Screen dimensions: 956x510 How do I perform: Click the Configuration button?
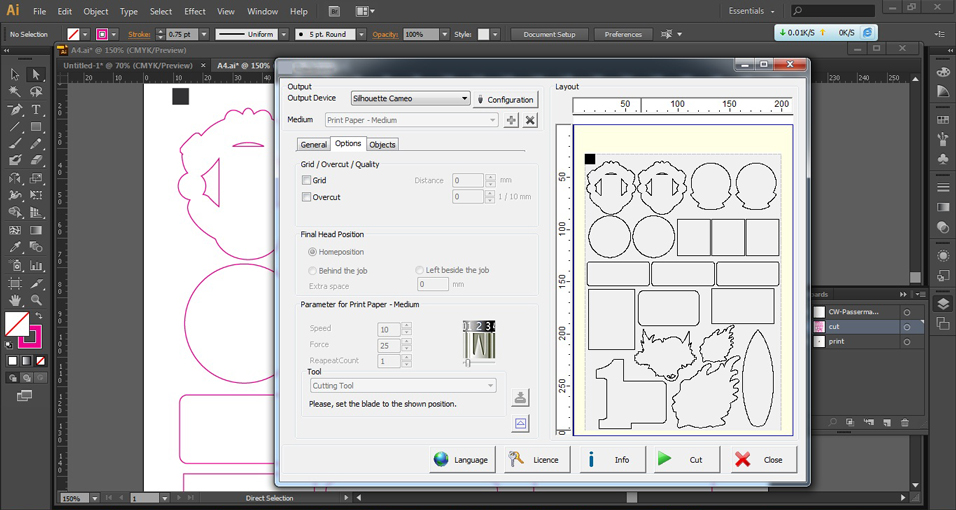coord(505,100)
